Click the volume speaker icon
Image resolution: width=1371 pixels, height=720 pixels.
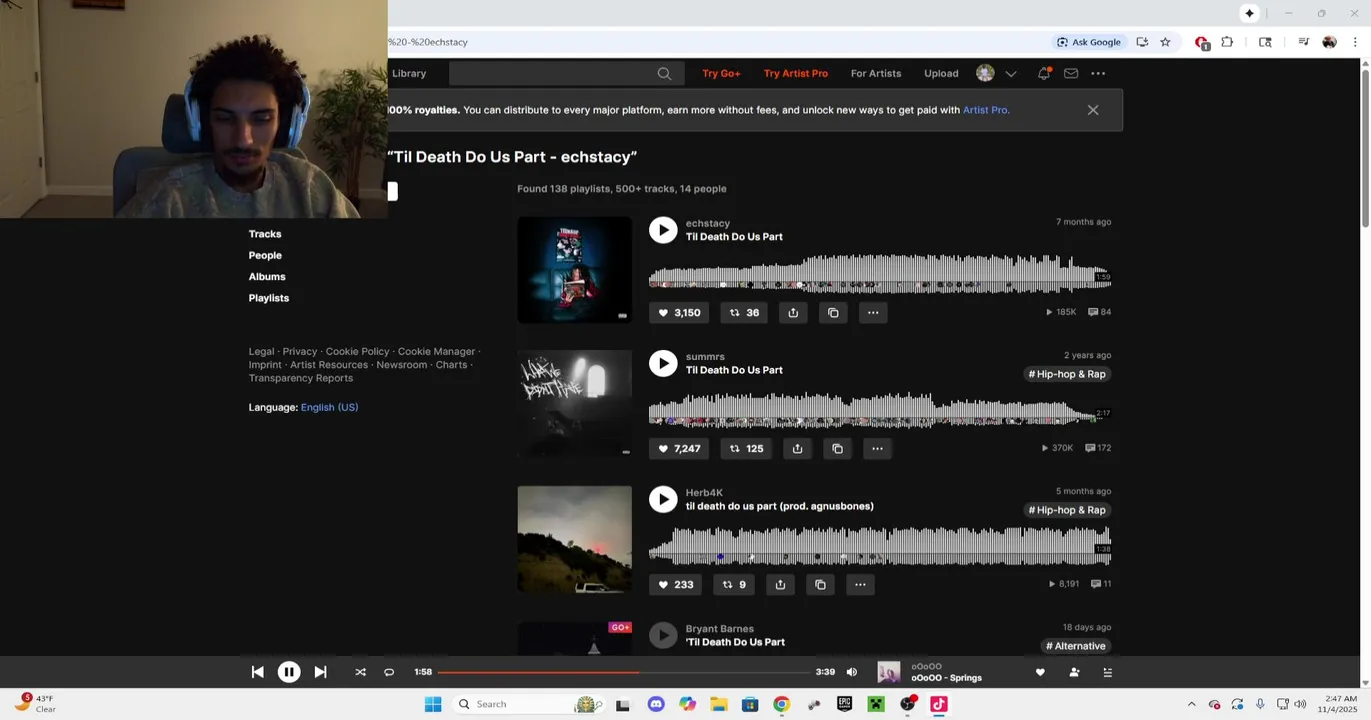pyautogui.click(x=852, y=673)
